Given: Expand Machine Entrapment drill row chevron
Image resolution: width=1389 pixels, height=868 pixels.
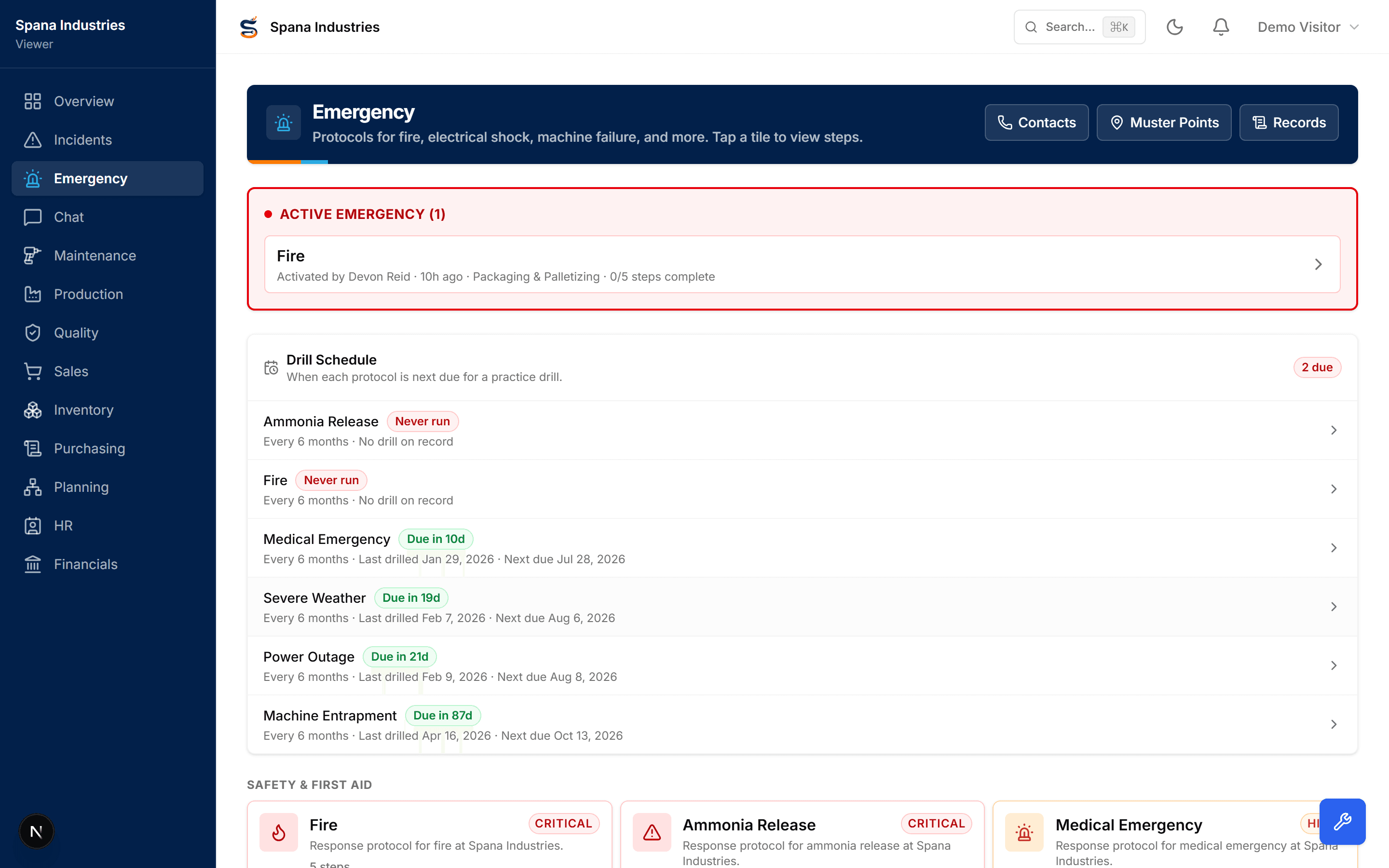Looking at the screenshot, I should coord(1334,724).
